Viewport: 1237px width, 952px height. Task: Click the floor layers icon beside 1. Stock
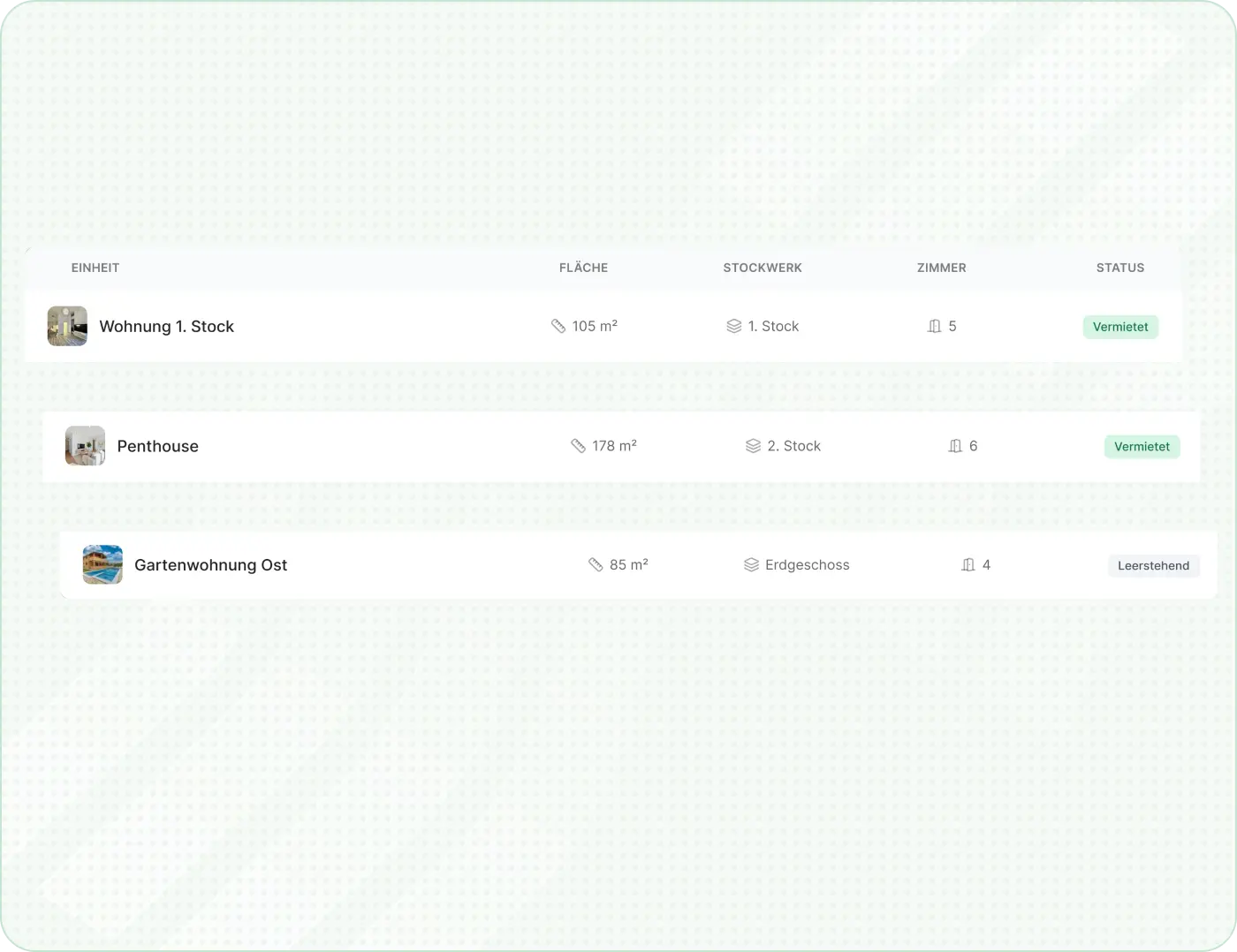(734, 326)
